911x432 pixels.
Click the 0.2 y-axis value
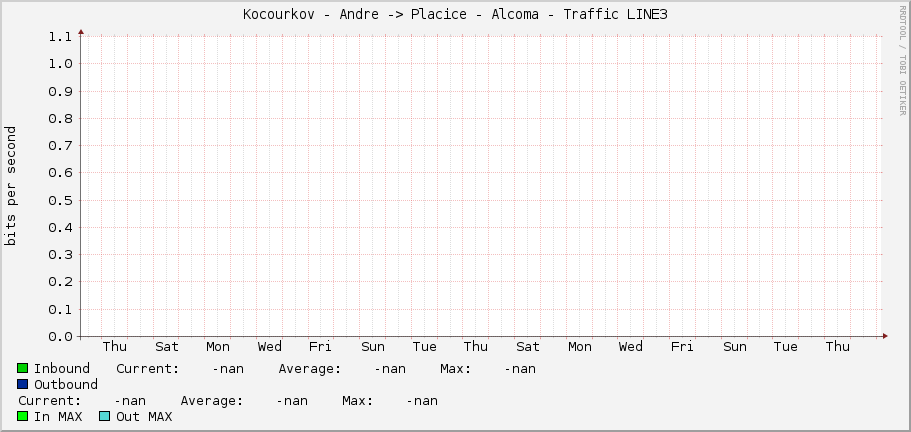tap(60, 282)
